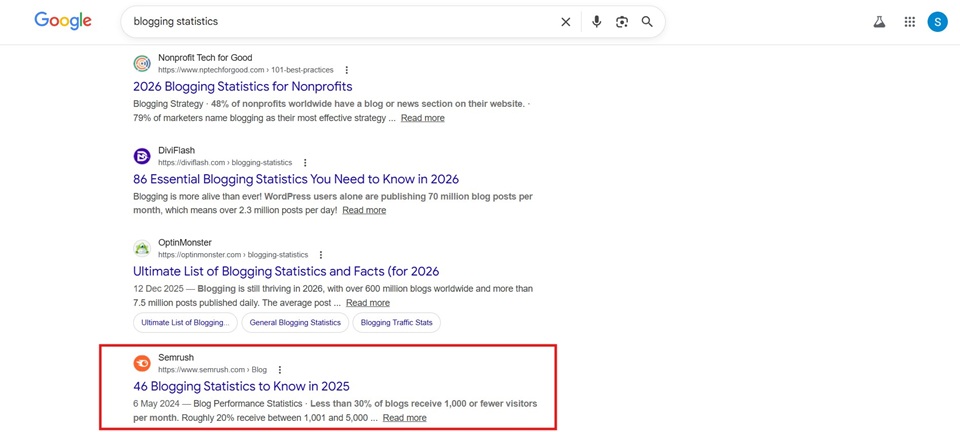Open 86 Essential Blogging Statistics result
The image size is (960, 432).
(296, 179)
